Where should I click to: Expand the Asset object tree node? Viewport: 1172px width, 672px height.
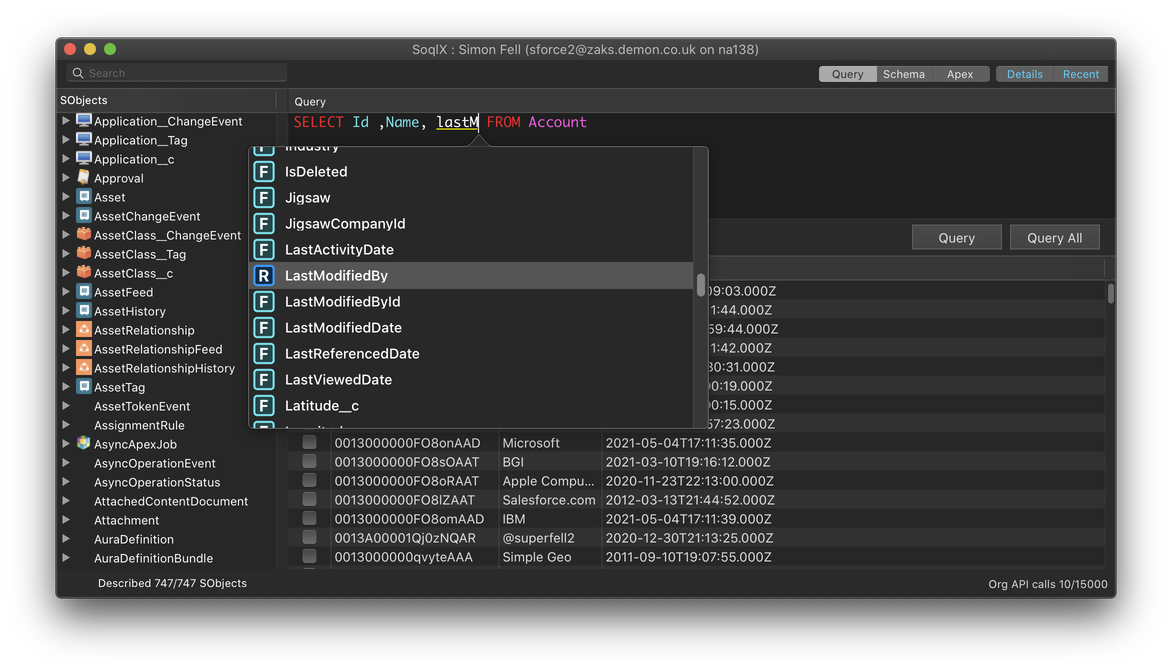click(x=66, y=197)
